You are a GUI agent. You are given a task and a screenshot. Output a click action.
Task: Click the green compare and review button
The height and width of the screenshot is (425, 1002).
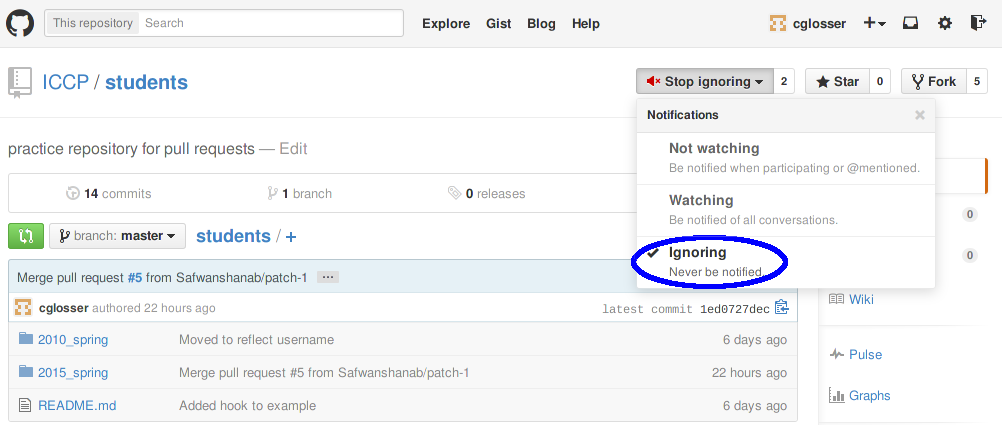pyautogui.click(x=26, y=236)
